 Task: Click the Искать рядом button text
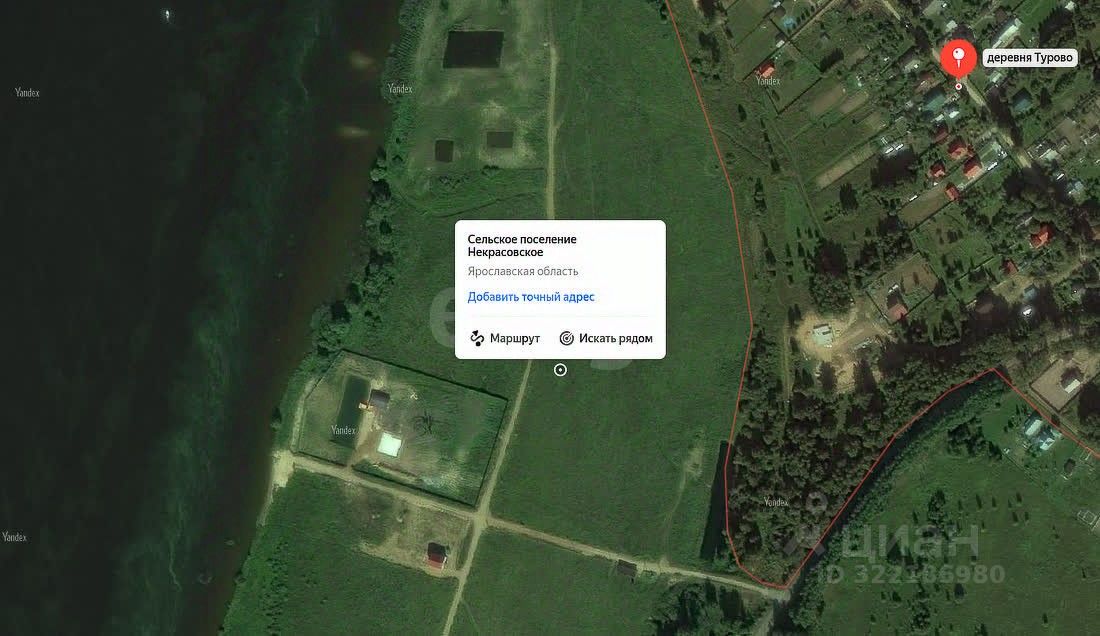coord(615,338)
